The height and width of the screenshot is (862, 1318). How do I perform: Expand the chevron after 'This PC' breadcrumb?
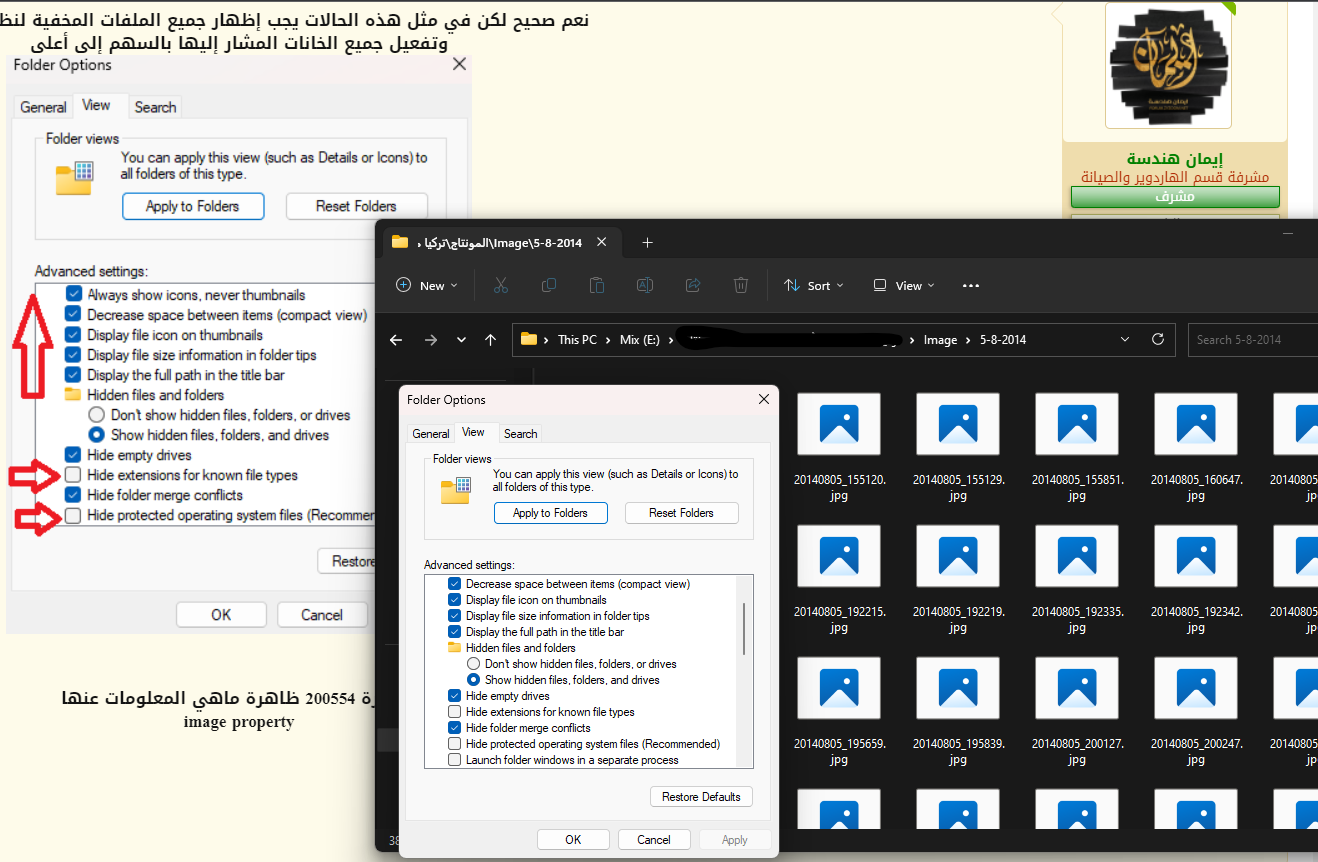tap(607, 340)
